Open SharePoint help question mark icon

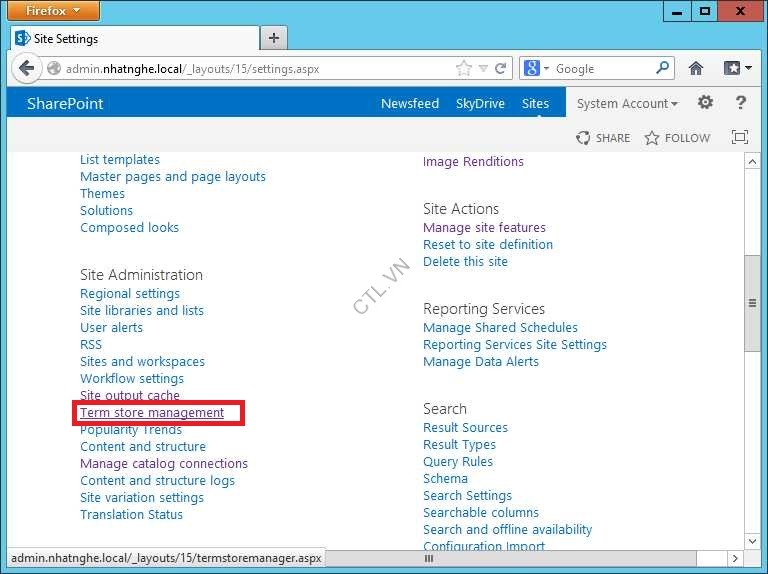pos(740,103)
